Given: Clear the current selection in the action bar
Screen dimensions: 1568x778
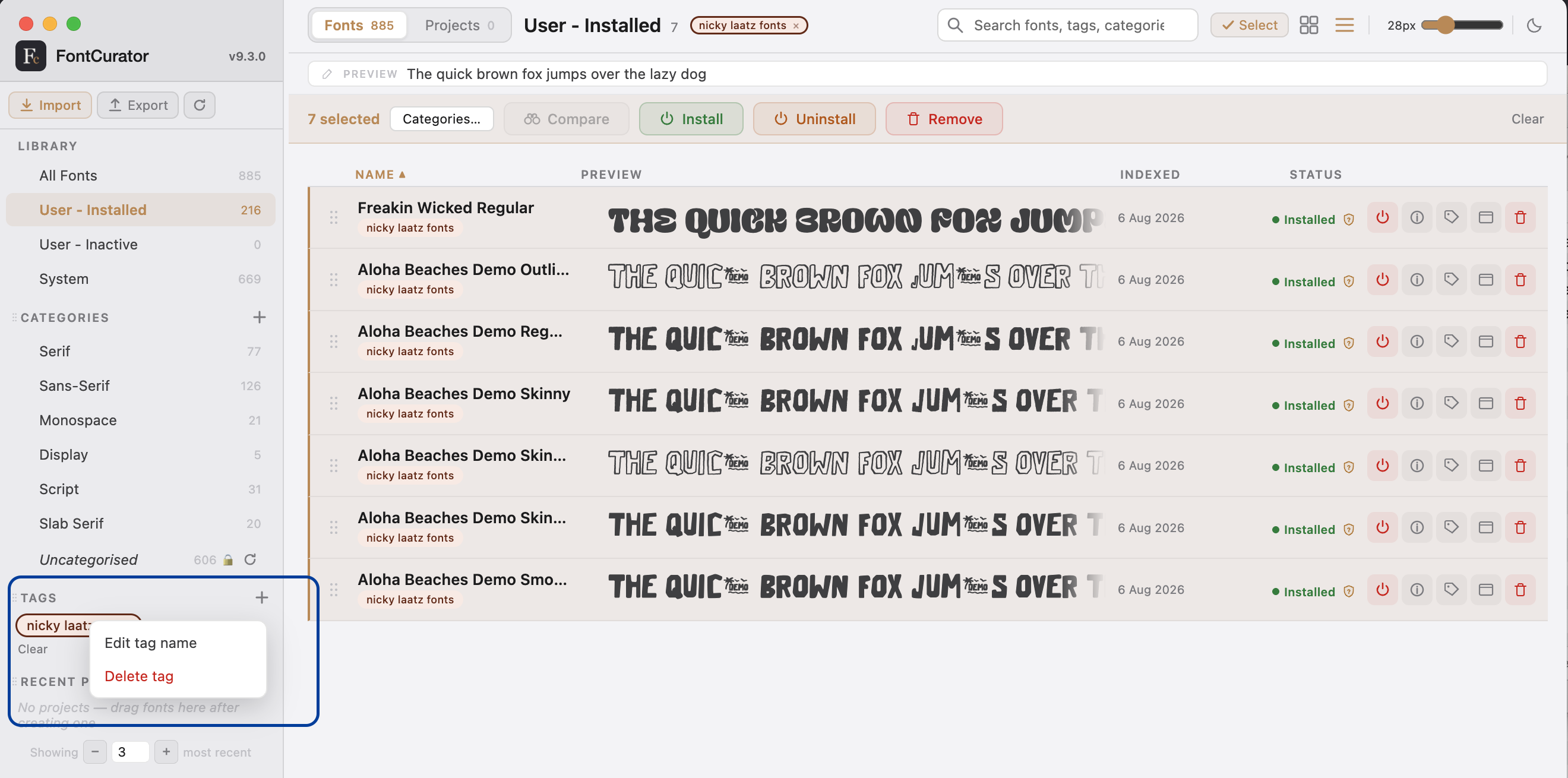Looking at the screenshot, I should [x=1526, y=119].
